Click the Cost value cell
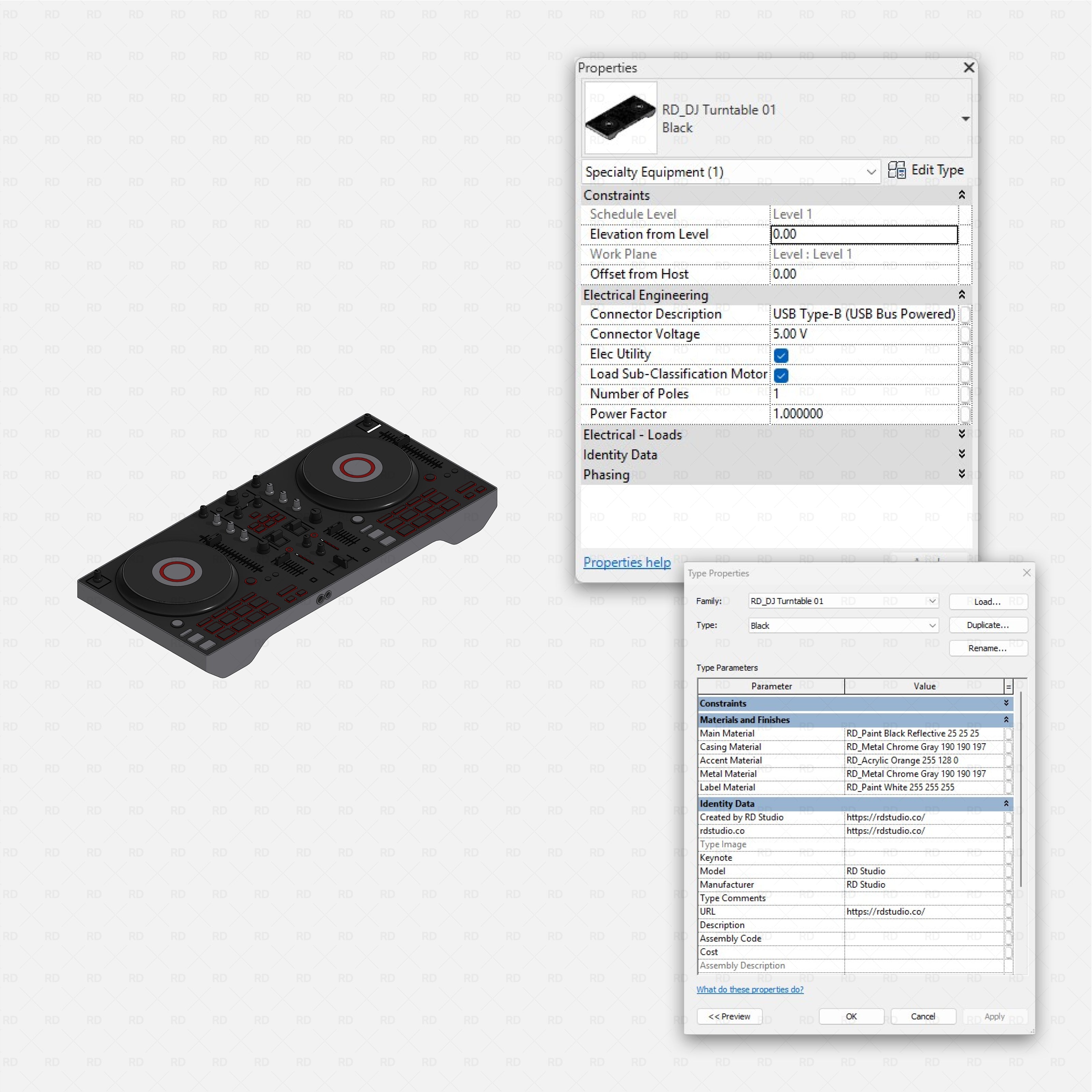 [x=923, y=952]
